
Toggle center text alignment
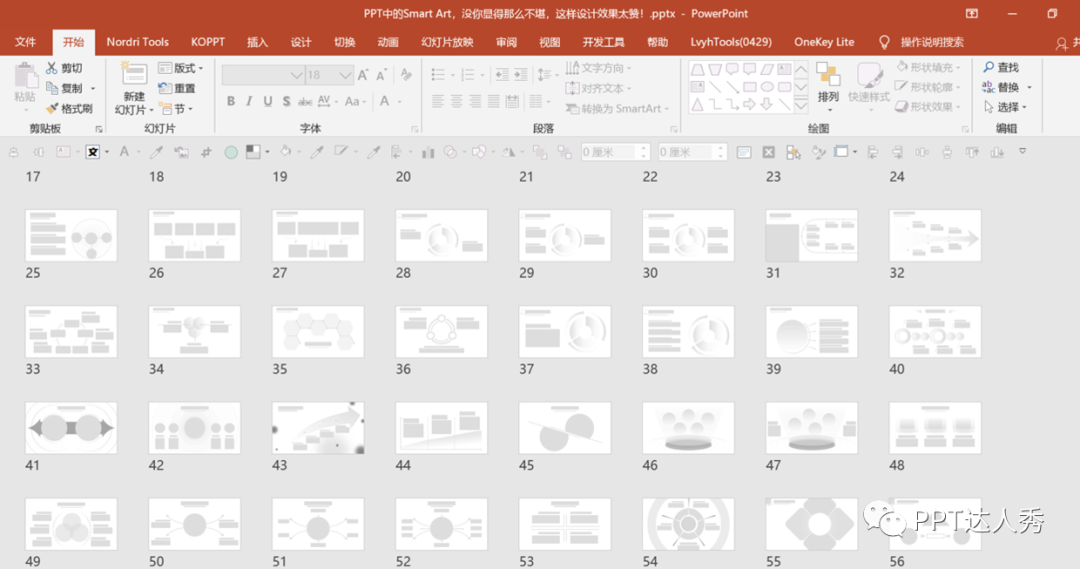point(456,102)
